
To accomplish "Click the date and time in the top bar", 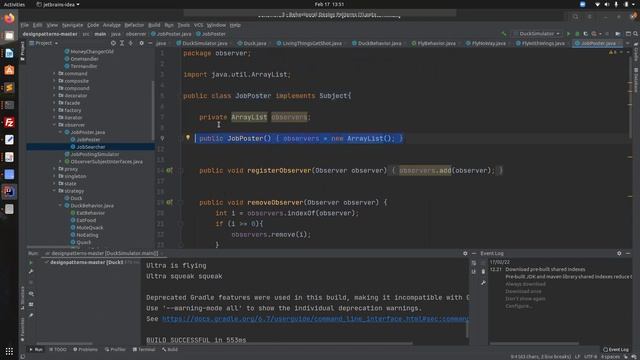I will click(x=329, y=4).
